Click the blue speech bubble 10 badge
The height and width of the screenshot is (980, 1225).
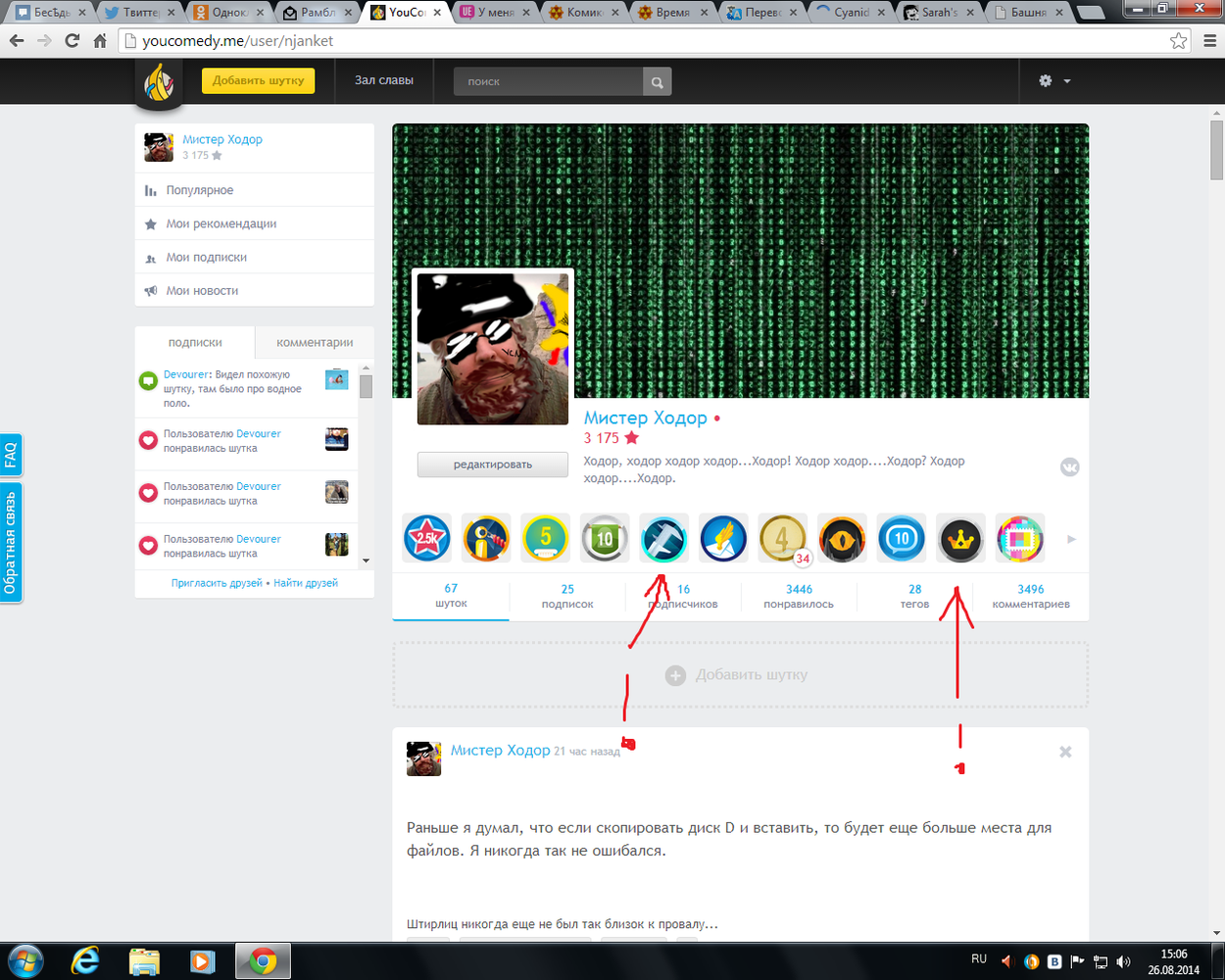(902, 538)
